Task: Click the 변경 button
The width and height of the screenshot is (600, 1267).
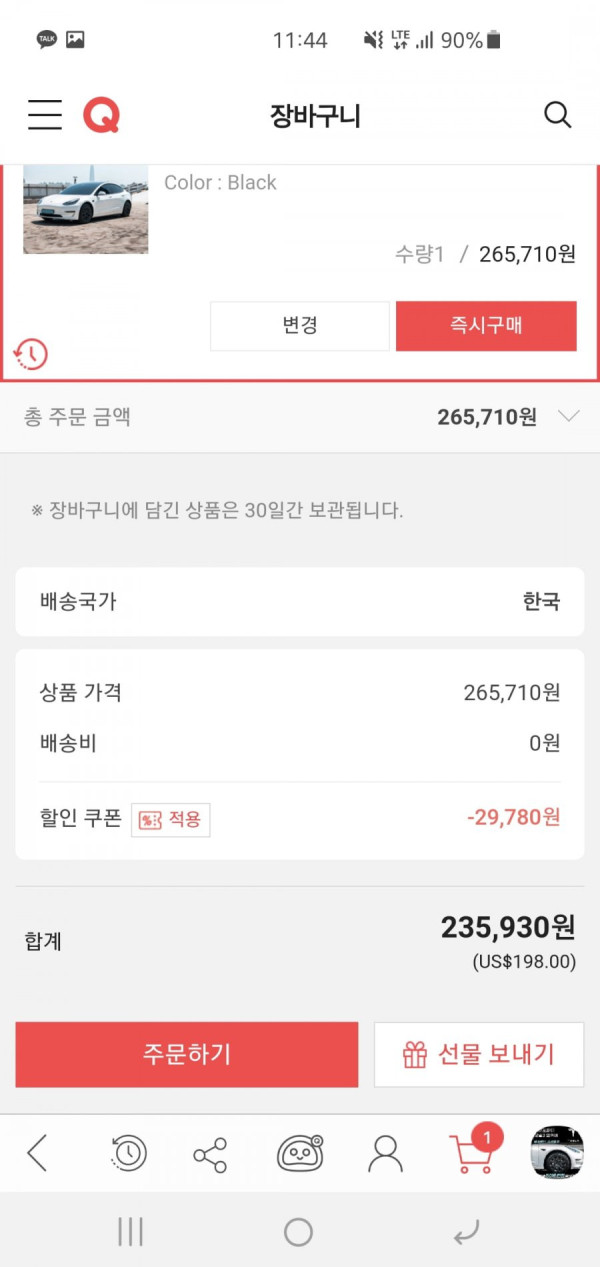Action: pos(300,326)
